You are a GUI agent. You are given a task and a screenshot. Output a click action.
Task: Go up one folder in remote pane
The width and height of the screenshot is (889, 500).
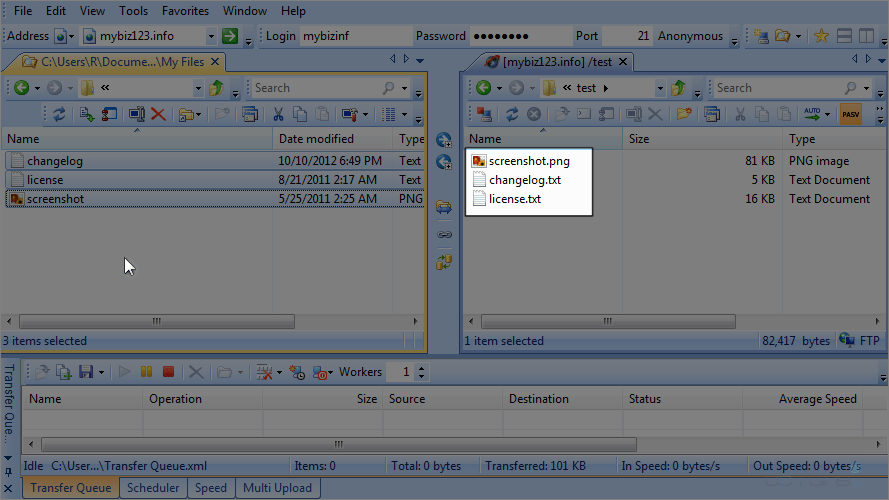pyautogui.click(x=679, y=88)
